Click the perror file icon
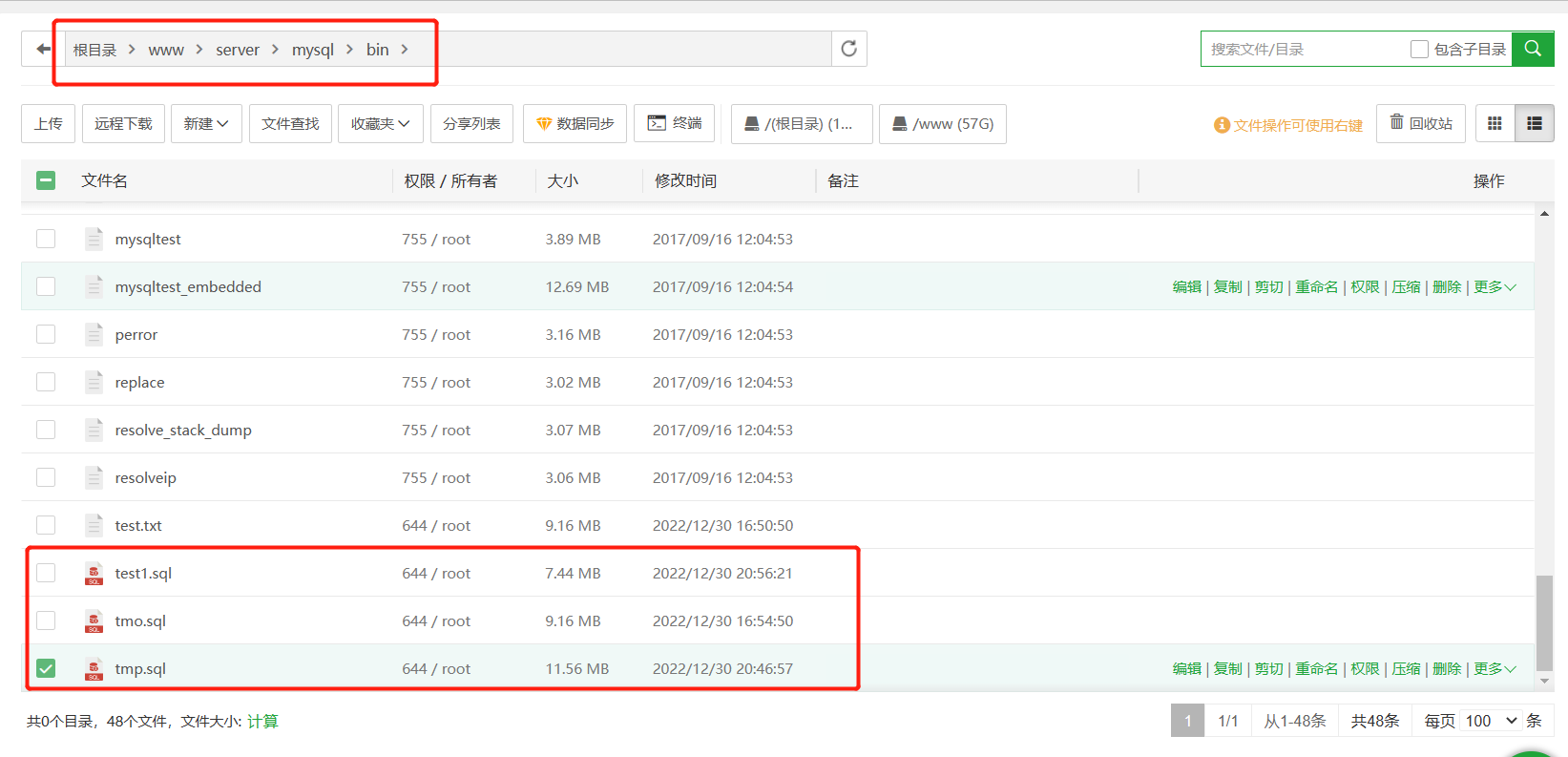This screenshot has height=757, width=1568. point(94,334)
